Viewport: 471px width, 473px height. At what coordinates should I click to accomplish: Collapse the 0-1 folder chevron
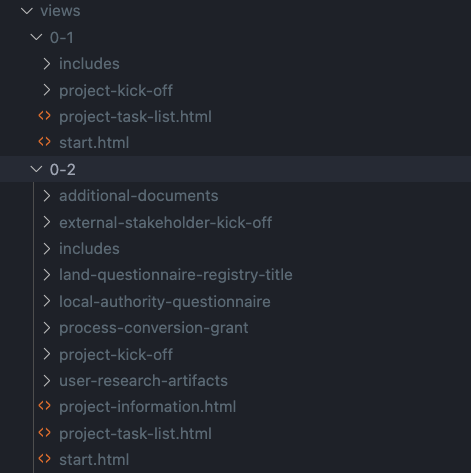[x=36, y=37]
